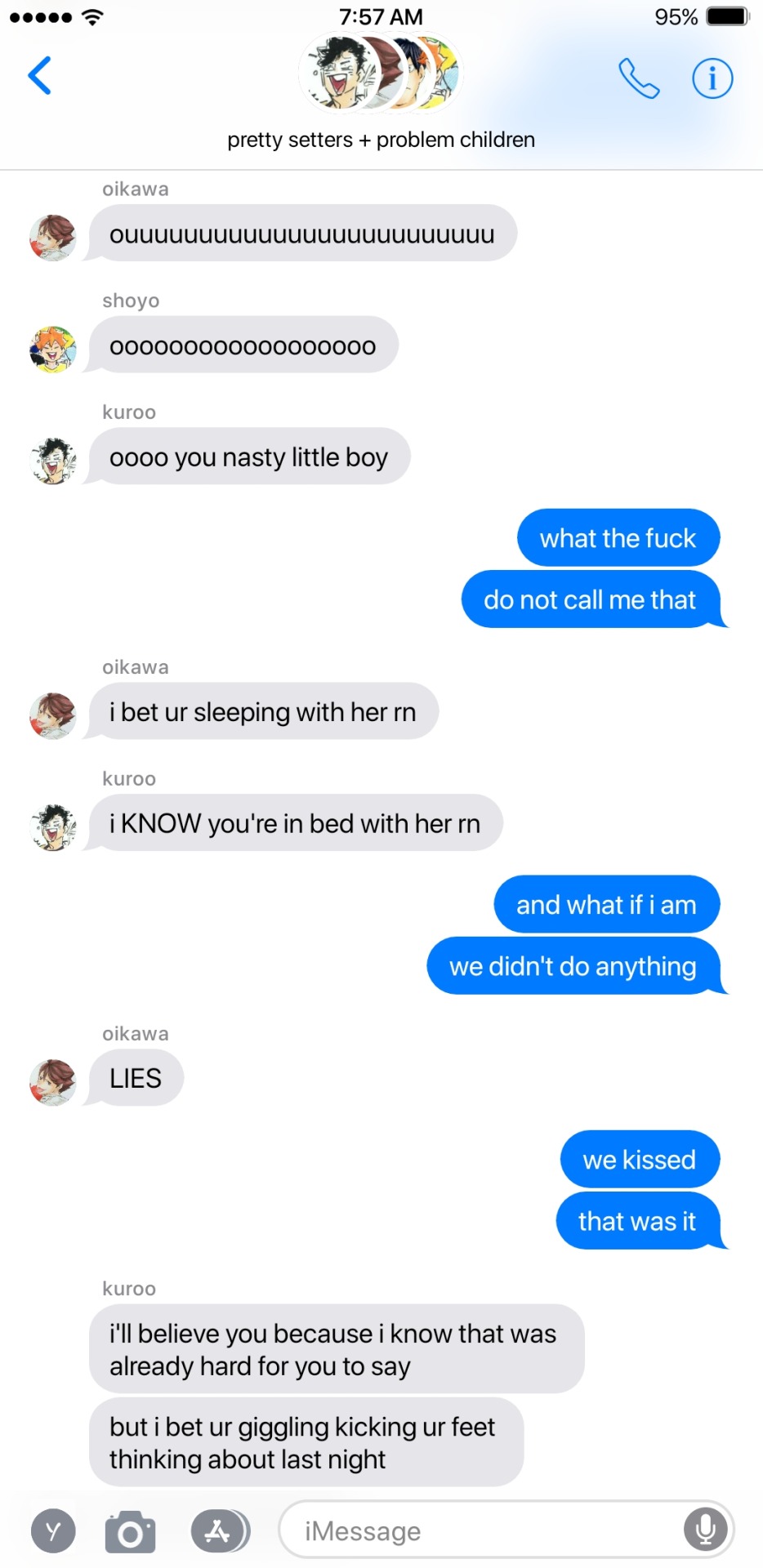Tap kuroo's avatar next to nasty little boy
Viewport: 763px width, 1568px height.
53,461
